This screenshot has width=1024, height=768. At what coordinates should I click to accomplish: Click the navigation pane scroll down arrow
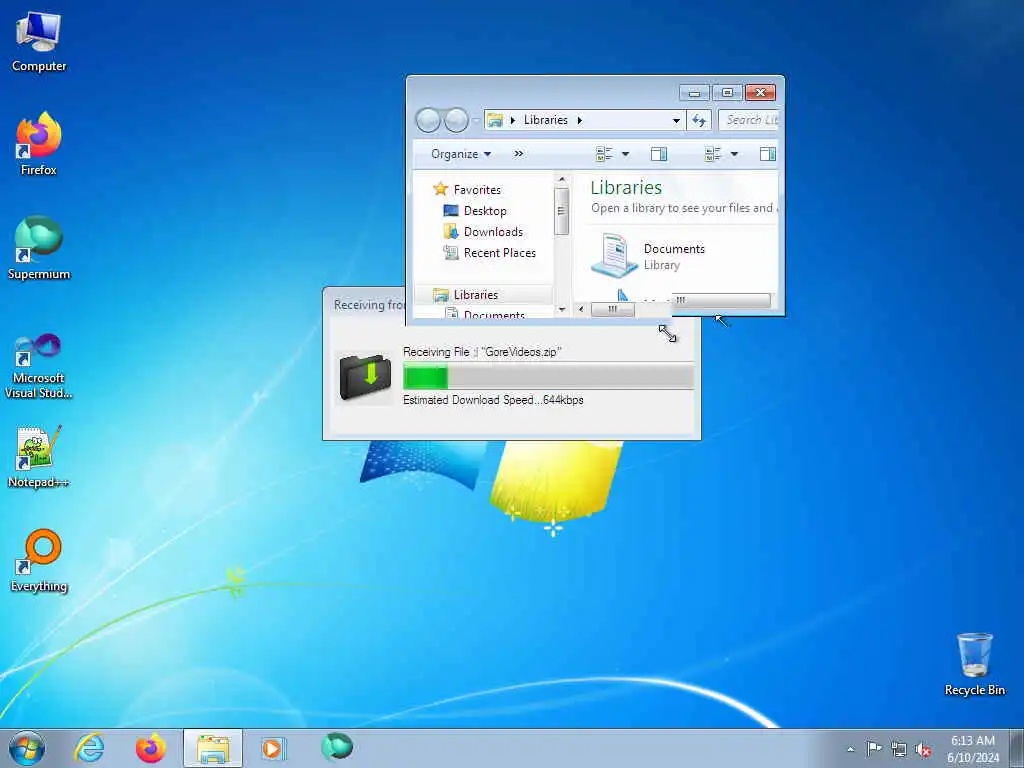(x=562, y=309)
